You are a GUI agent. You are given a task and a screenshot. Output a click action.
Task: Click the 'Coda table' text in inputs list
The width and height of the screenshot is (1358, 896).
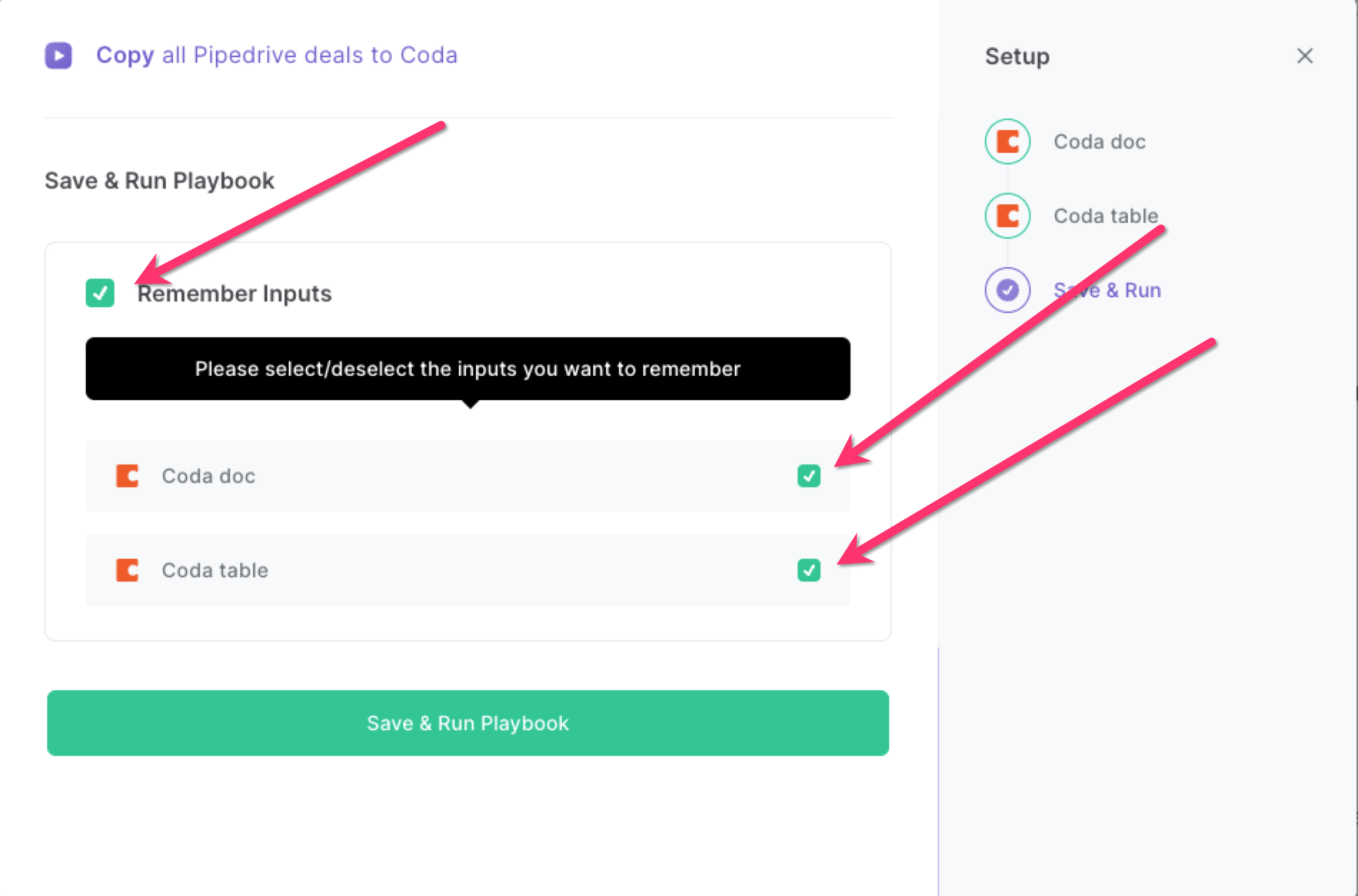coord(215,570)
